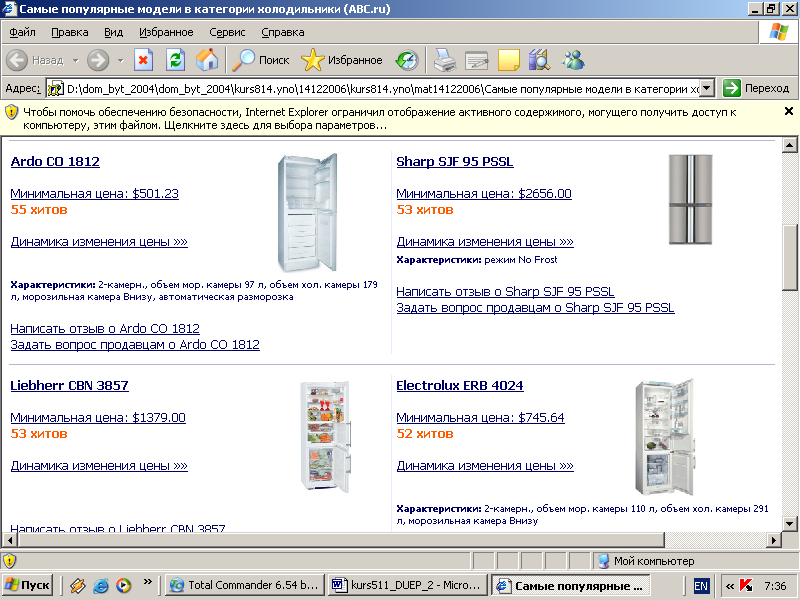Screen dimensions: 800x600
Task: Click vertical scrollbar down arrow
Action: click(x=789, y=523)
